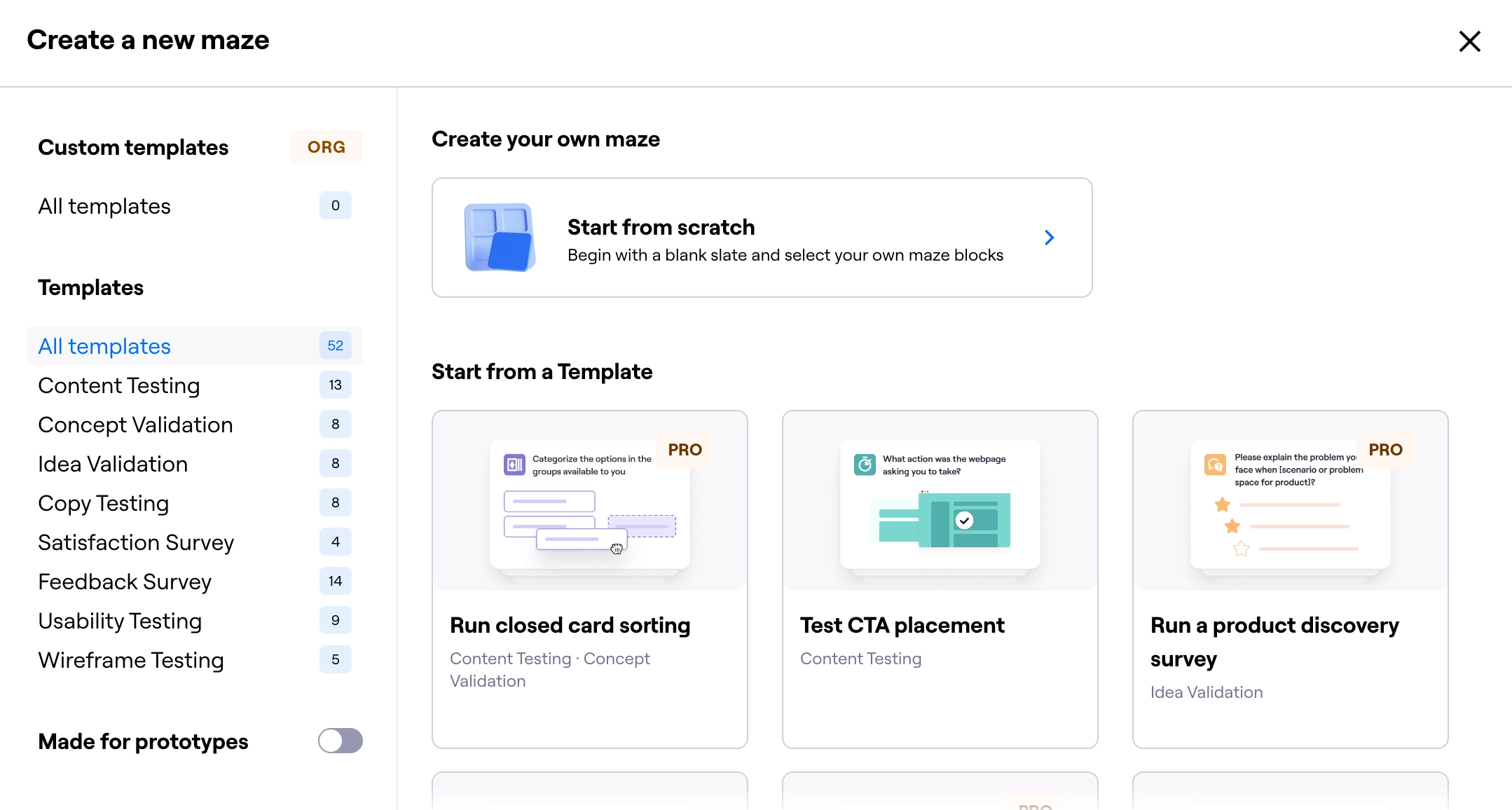
Task: Select All templates under Custom templates
Action: [104, 206]
